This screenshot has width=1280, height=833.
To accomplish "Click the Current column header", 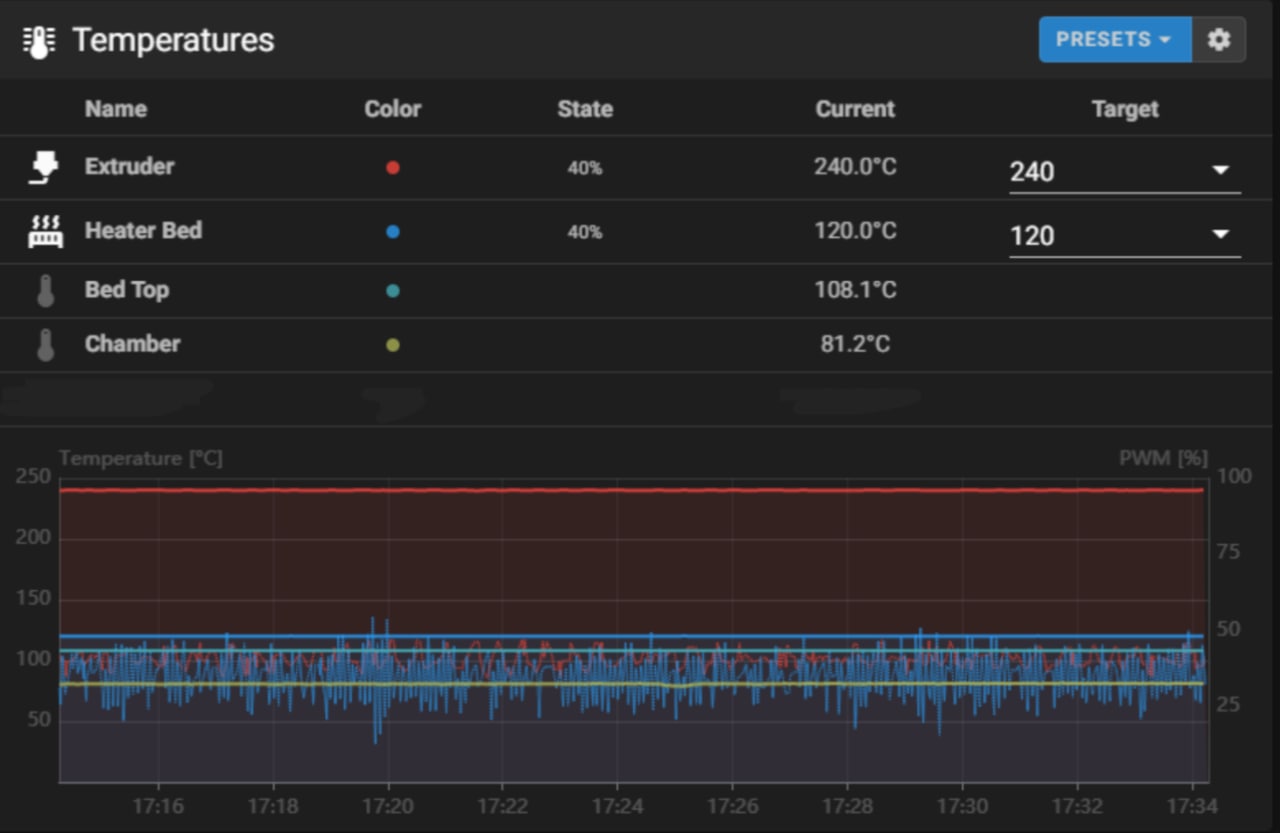I will pos(855,109).
